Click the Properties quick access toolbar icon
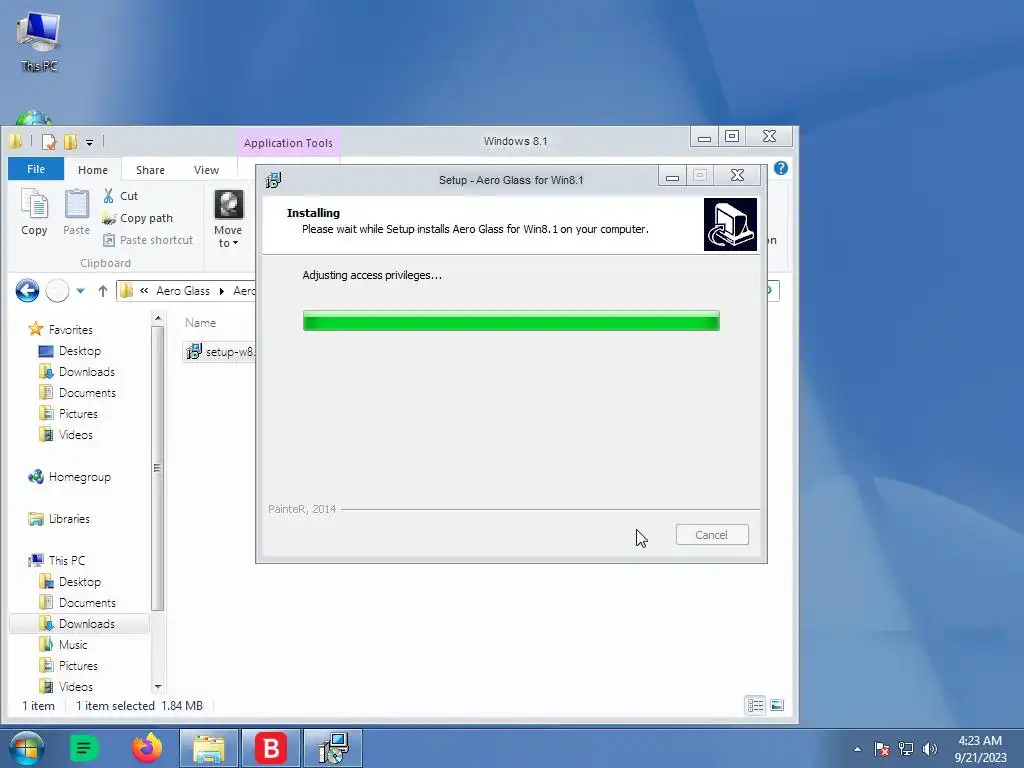 (x=49, y=142)
